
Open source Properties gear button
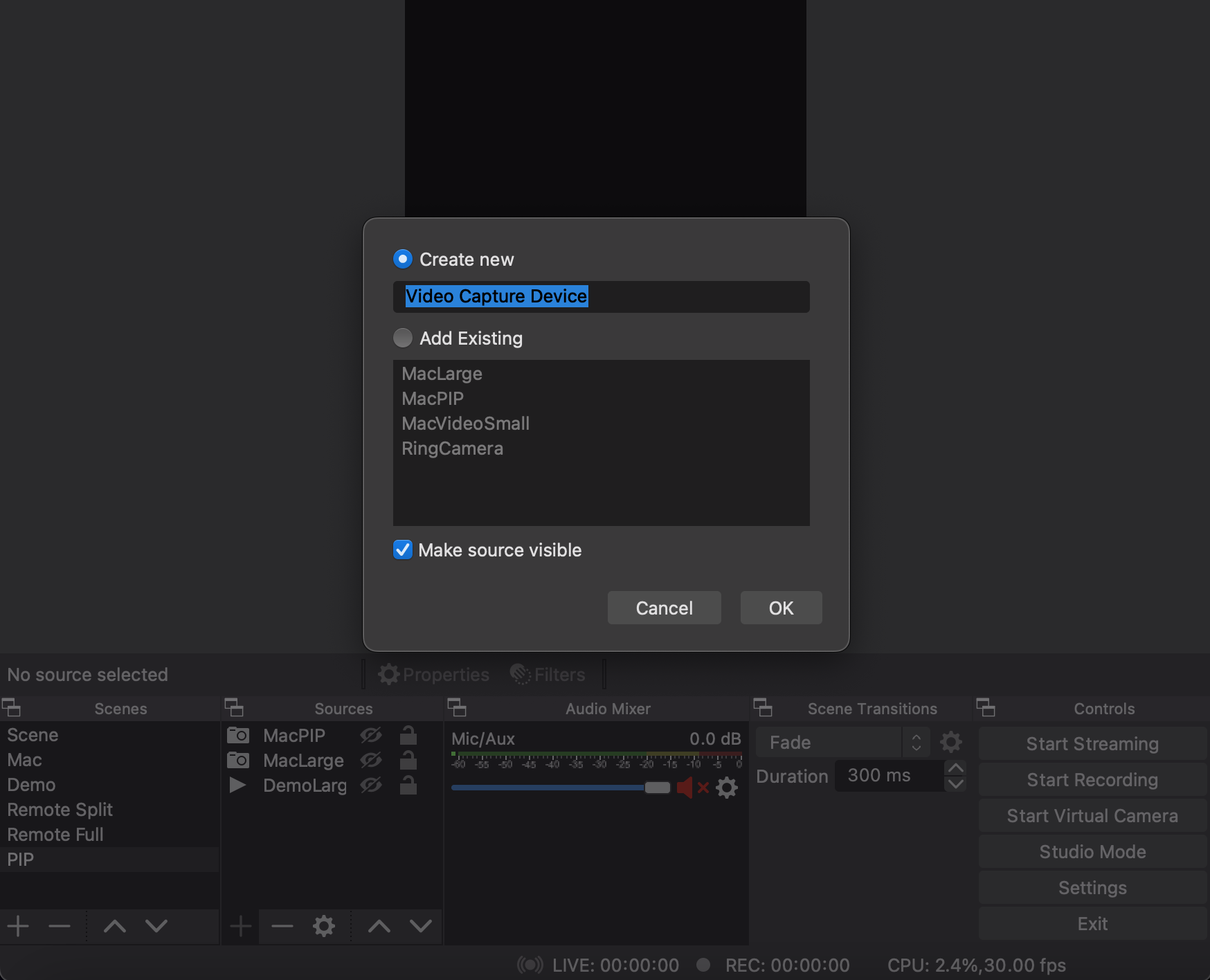[433, 674]
